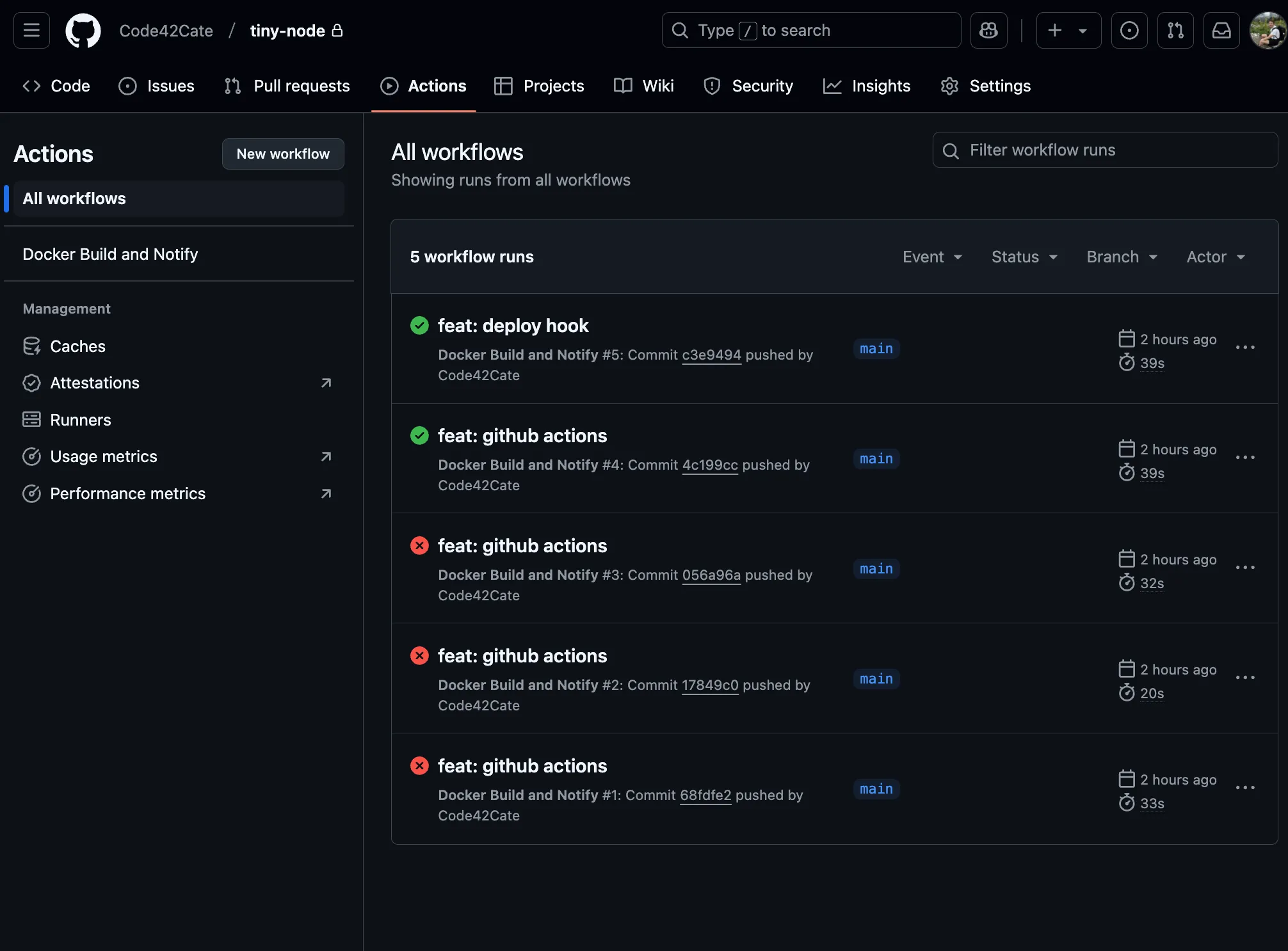This screenshot has height=951, width=1288.
Task: Toggle the hamburger navigation menu
Action: (x=31, y=30)
